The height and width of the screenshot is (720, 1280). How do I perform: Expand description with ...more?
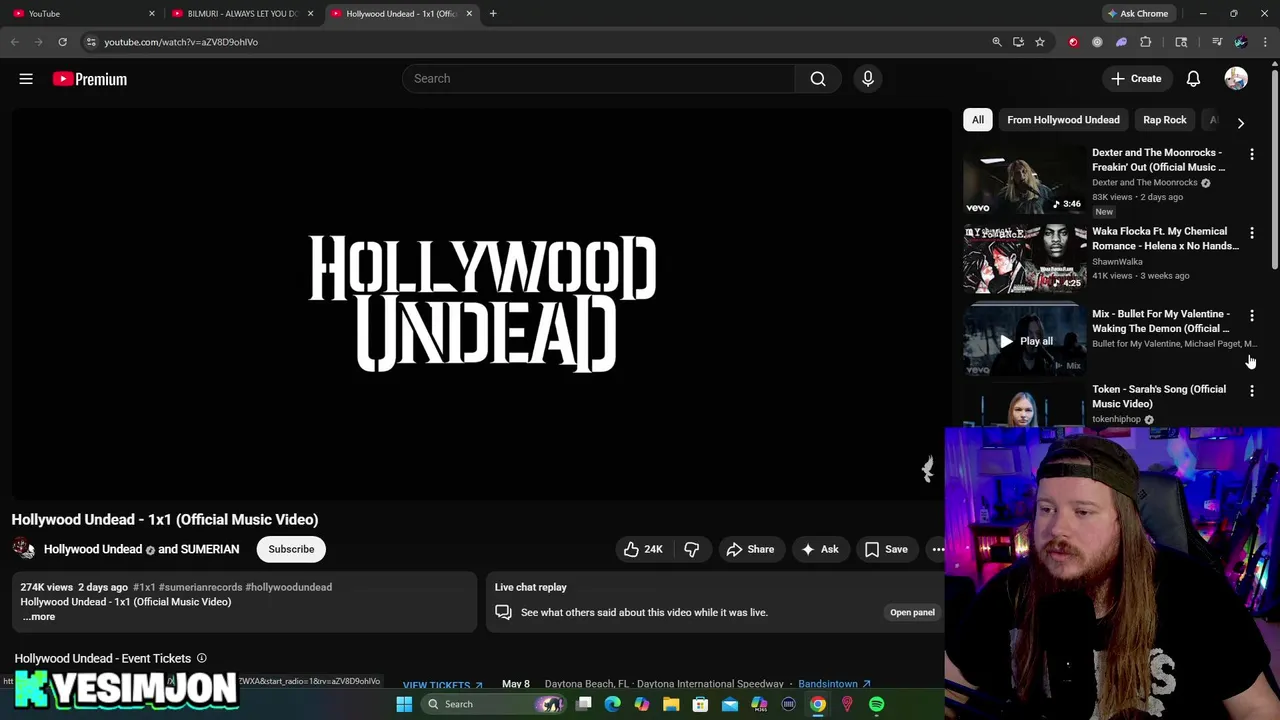tap(39, 617)
